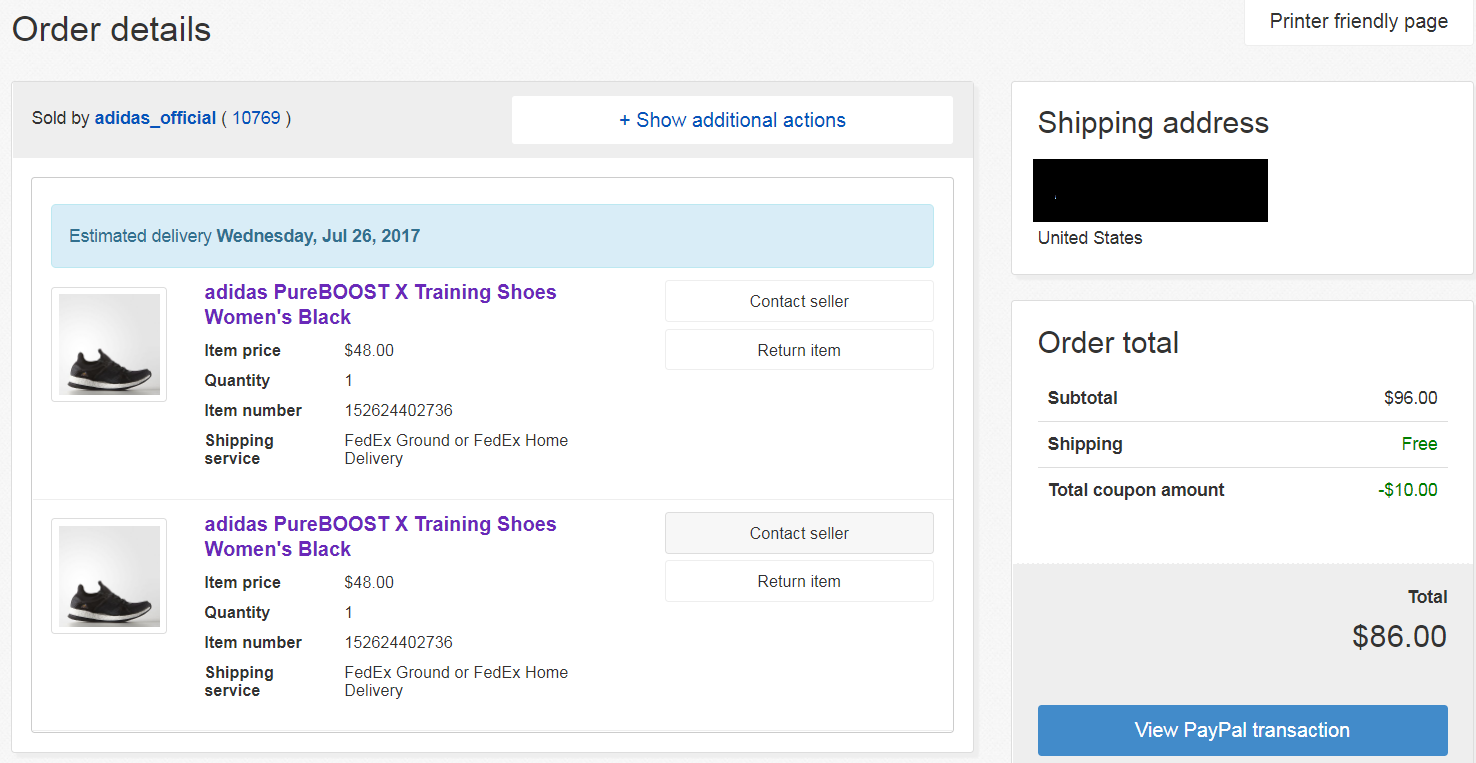
Task: Click Return item for the first shoe item
Action: click(x=799, y=350)
